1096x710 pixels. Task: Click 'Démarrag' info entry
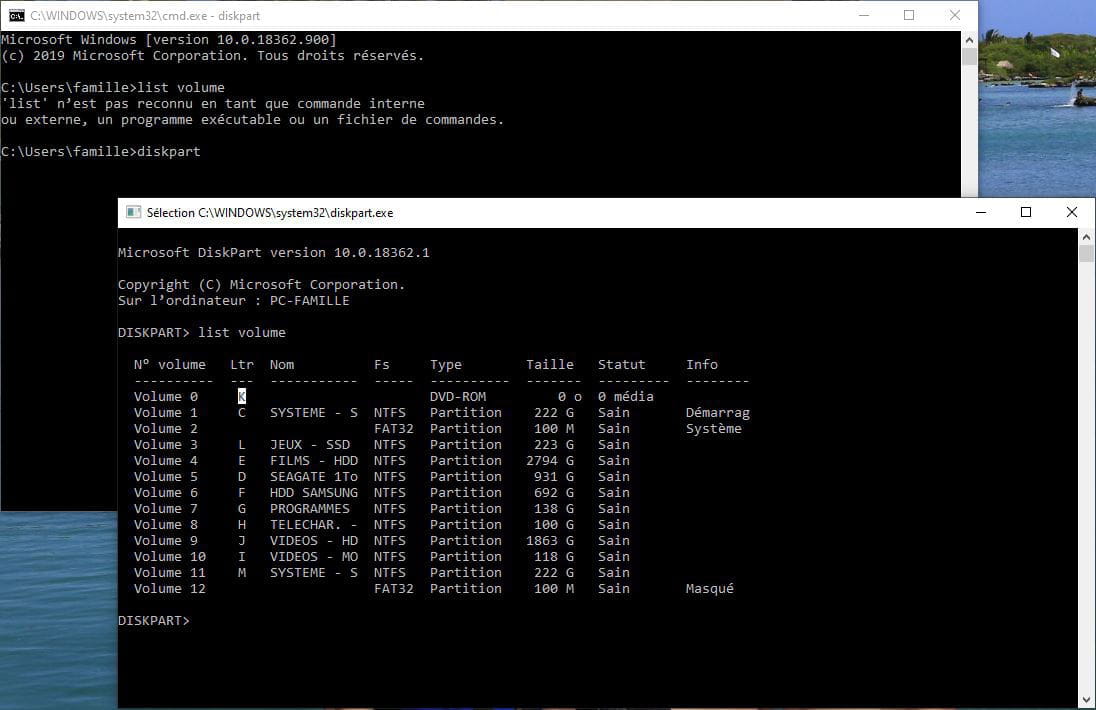718,413
